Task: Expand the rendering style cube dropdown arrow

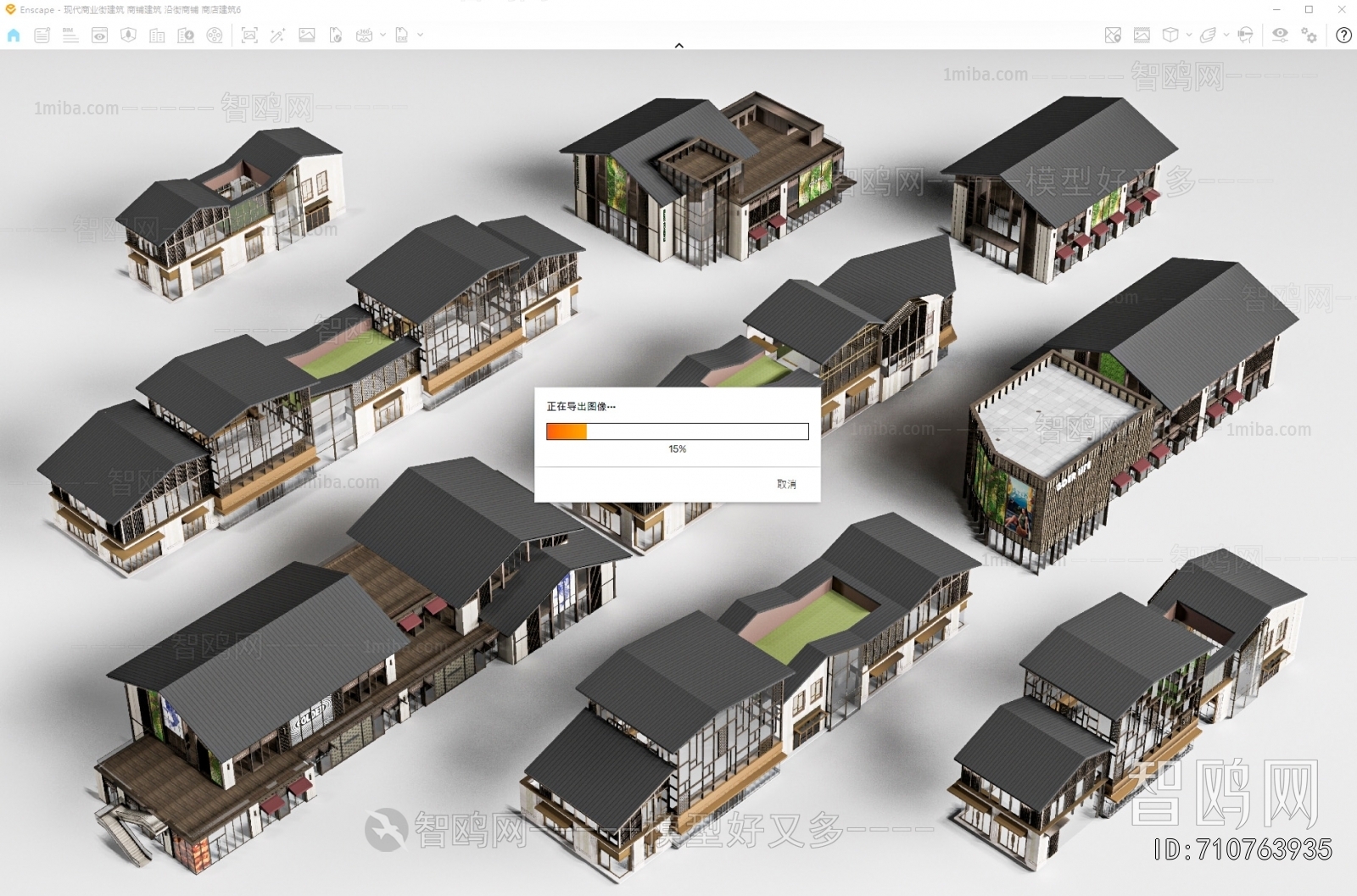Action: coord(1188,36)
